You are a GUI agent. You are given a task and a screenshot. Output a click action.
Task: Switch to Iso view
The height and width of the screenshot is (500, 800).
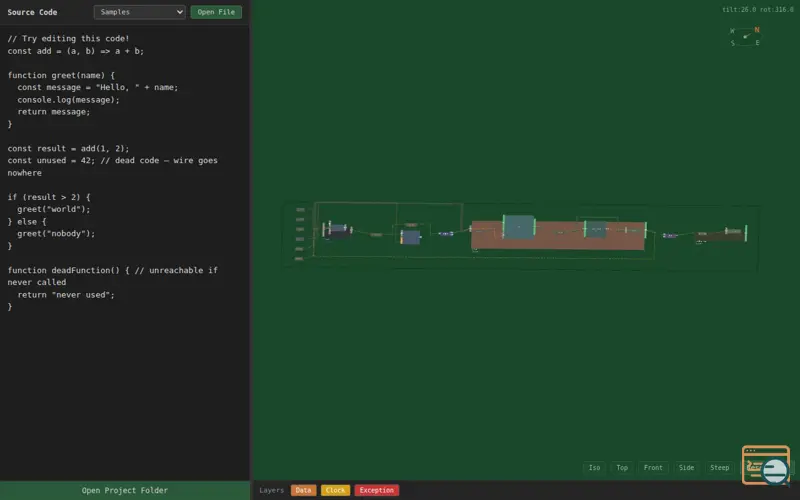coord(594,467)
